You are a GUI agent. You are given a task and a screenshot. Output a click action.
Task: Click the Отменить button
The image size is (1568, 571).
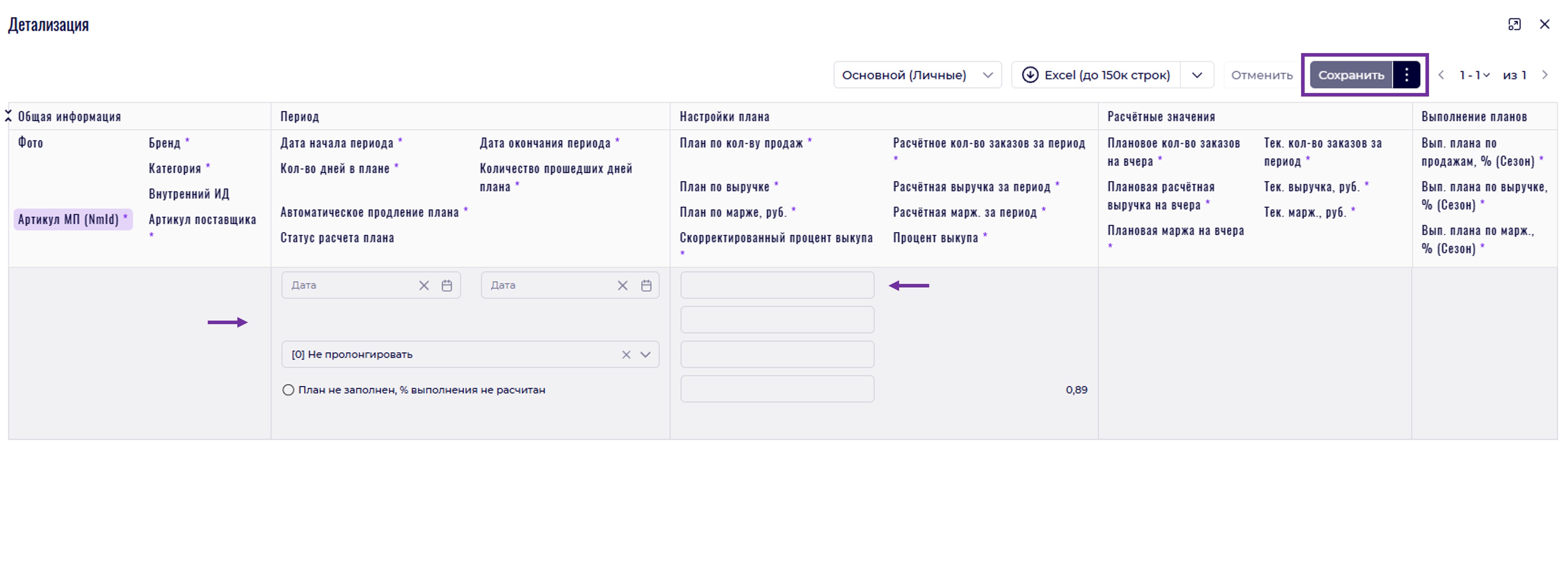tap(1261, 75)
